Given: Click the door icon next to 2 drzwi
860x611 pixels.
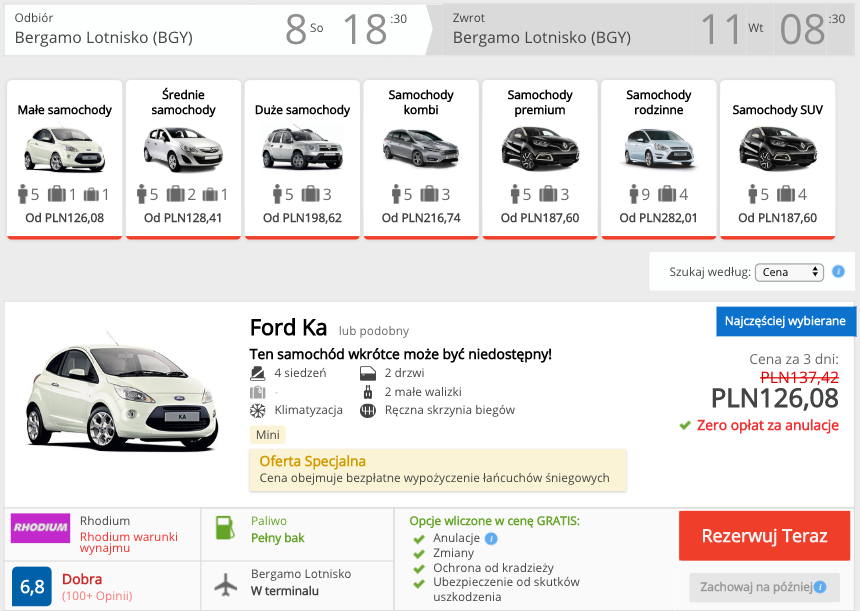Looking at the screenshot, I should pyautogui.click(x=367, y=374).
